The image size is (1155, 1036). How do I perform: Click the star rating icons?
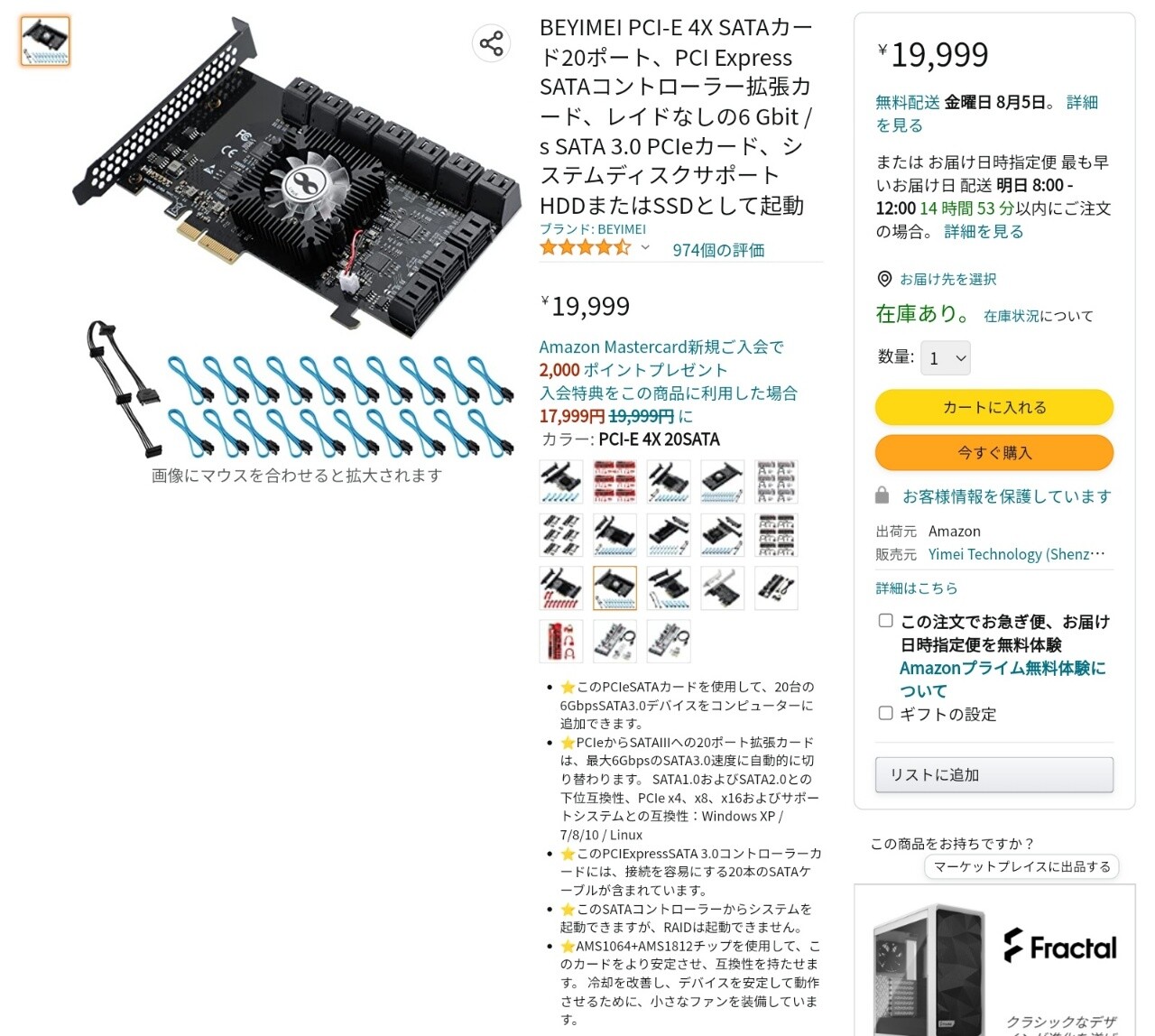click(x=585, y=248)
